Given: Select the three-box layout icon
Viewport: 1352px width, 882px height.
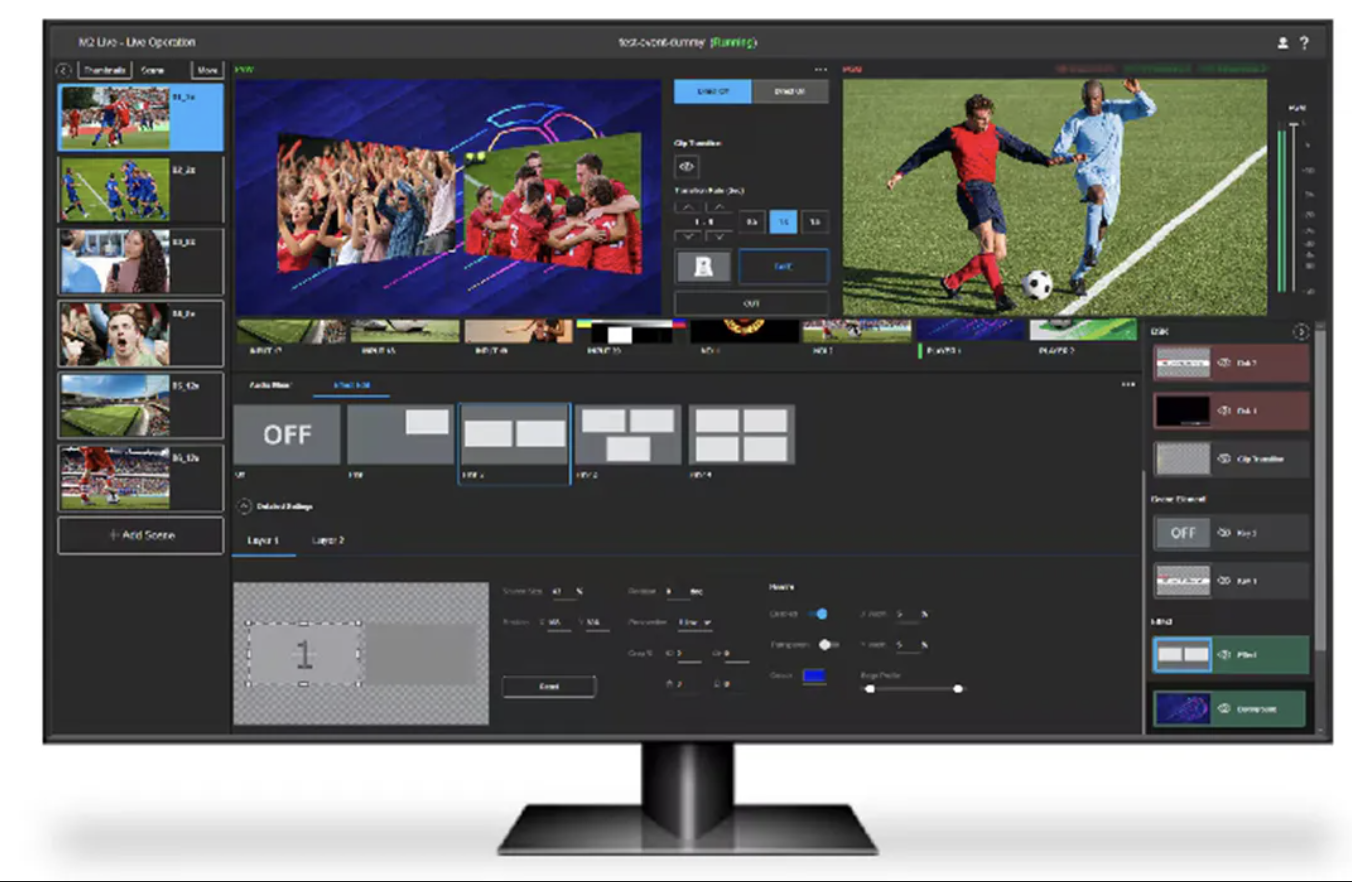Looking at the screenshot, I should [x=628, y=434].
